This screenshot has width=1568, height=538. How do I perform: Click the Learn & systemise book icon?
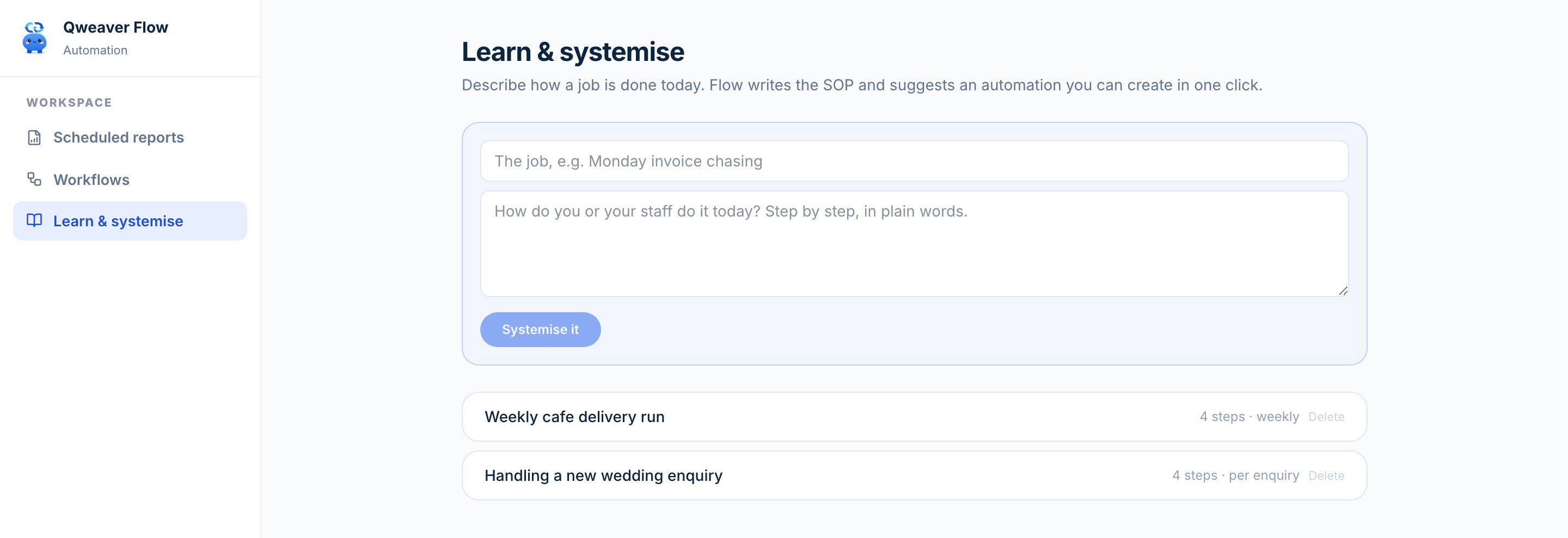point(34,221)
